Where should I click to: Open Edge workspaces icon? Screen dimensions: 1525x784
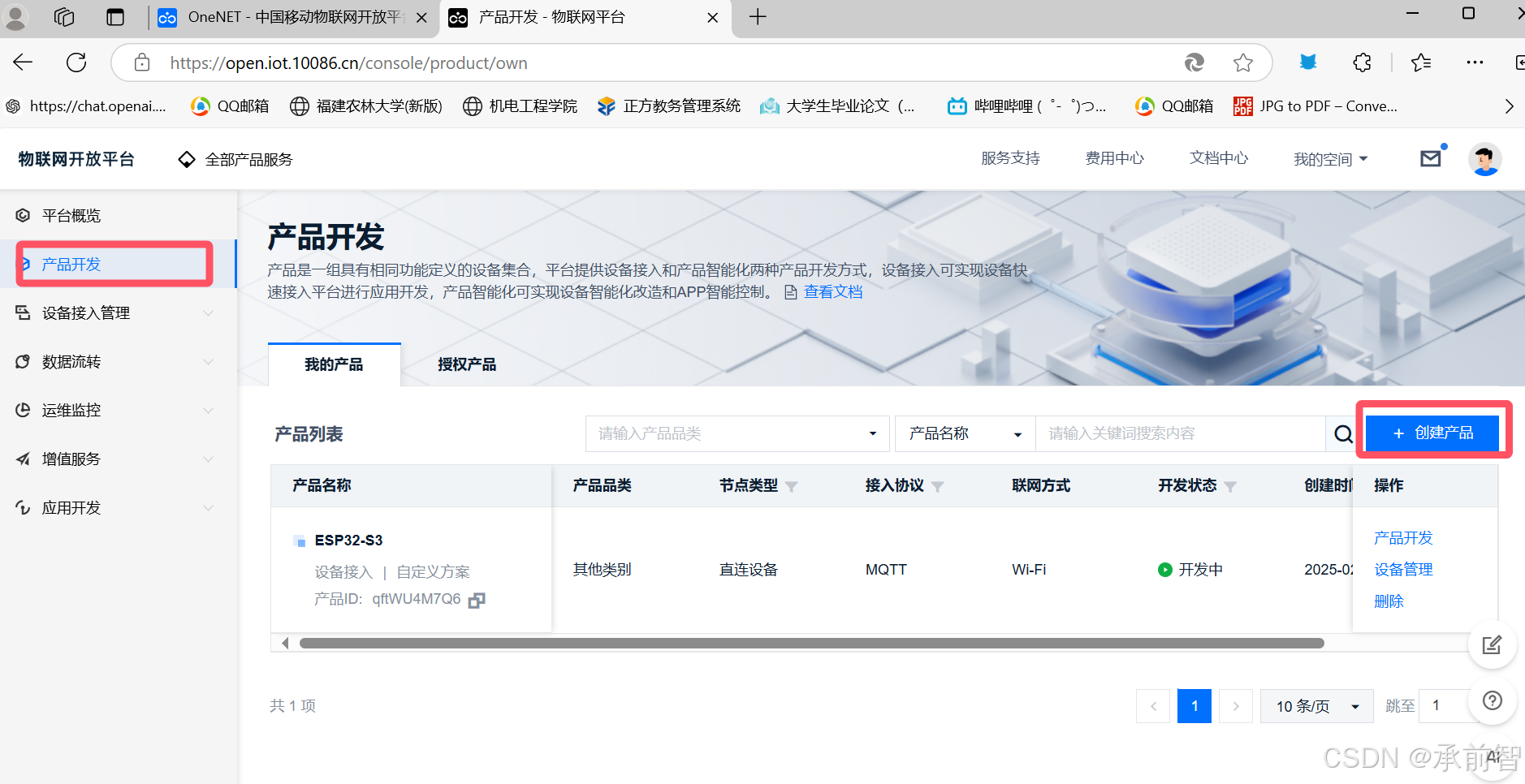64,17
